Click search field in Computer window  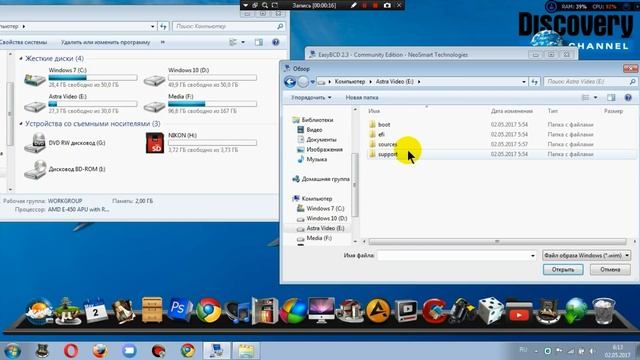(229, 26)
